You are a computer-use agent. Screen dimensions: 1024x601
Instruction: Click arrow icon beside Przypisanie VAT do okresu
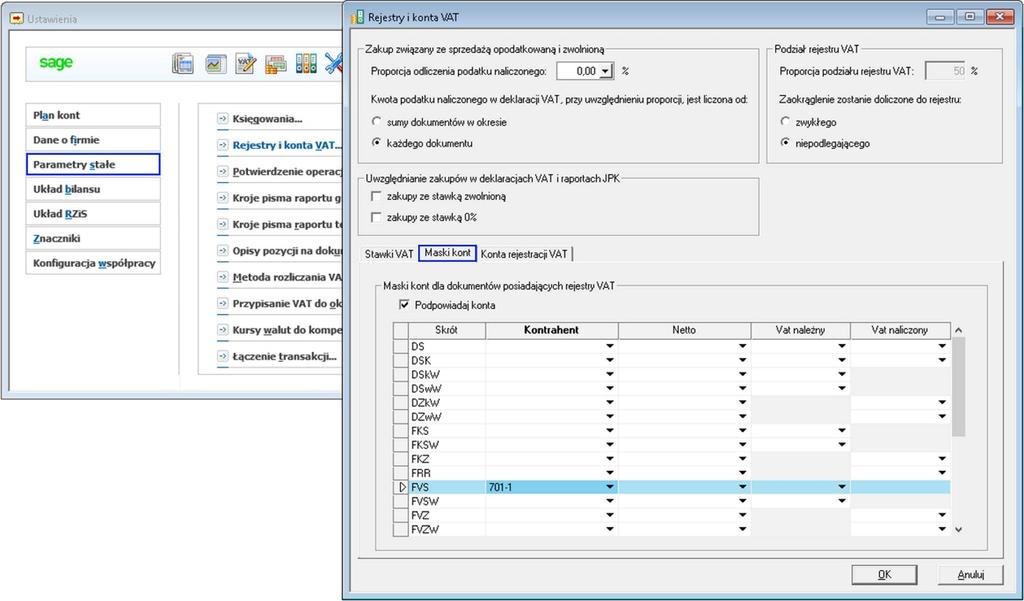click(223, 304)
